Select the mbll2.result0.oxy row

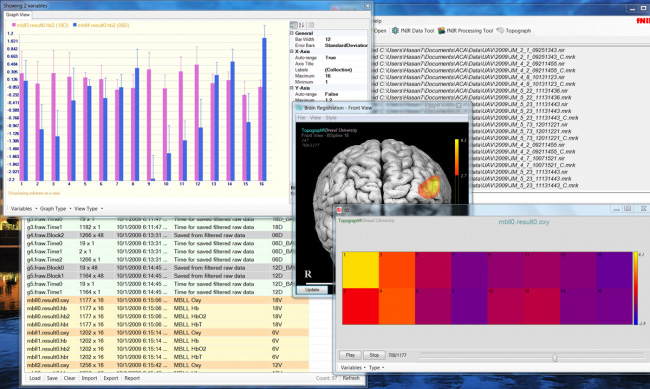(167, 365)
